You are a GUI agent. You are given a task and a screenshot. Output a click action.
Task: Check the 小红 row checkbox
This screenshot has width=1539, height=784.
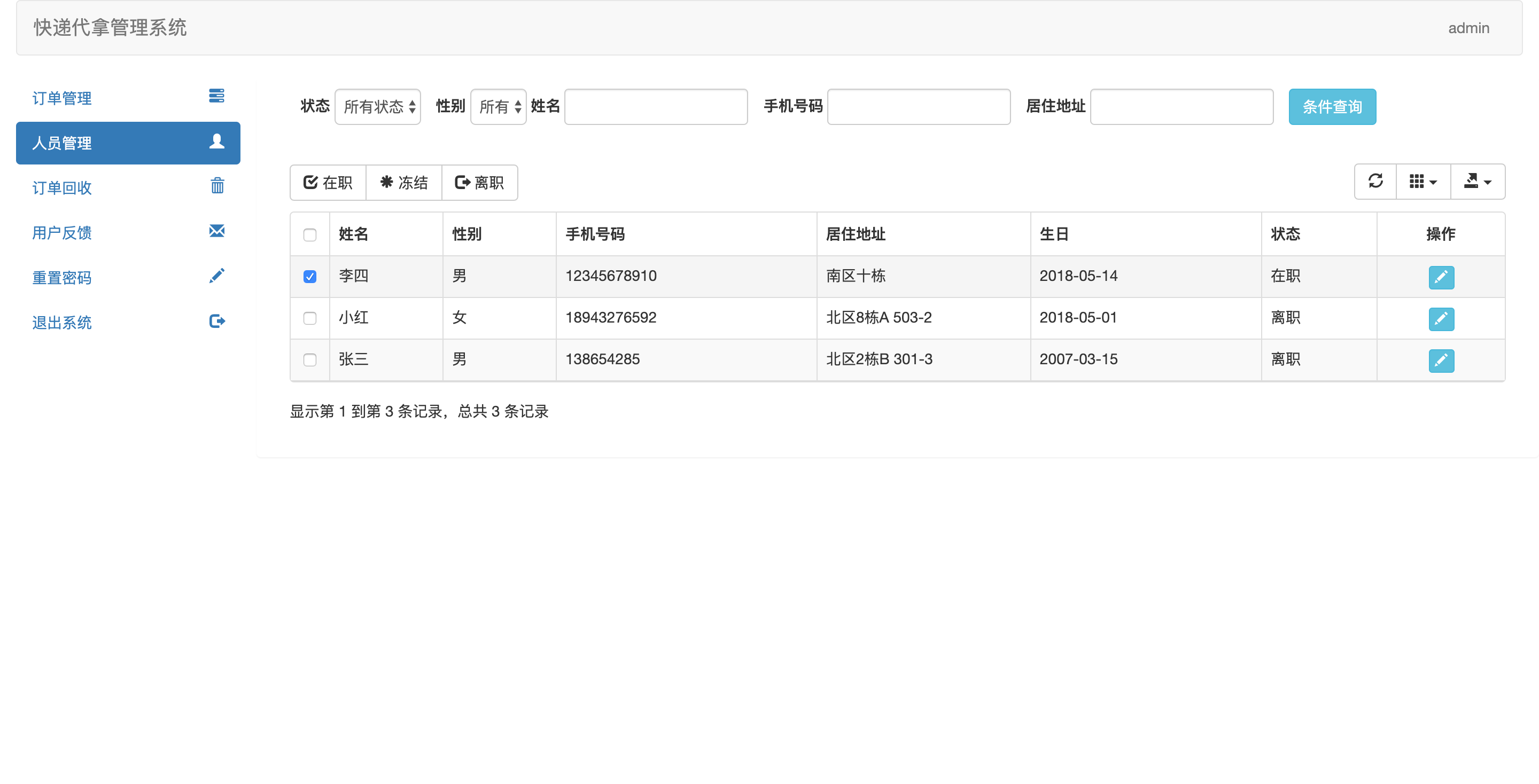(309, 318)
